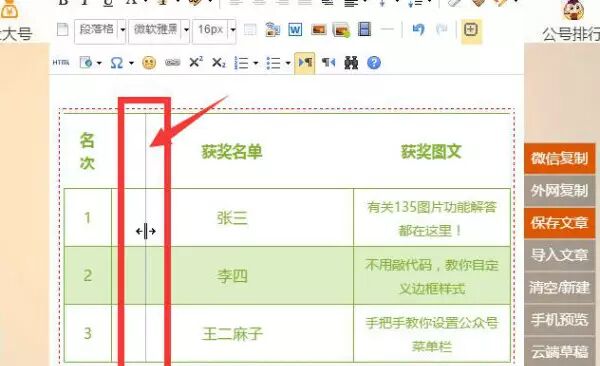Insert a special character with Omega icon
Image resolution: width=600 pixels, height=366 pixels.
[x=117, y=63]
